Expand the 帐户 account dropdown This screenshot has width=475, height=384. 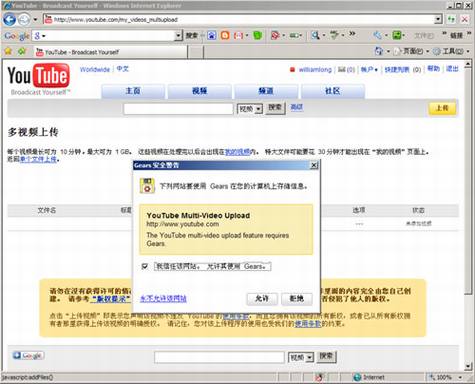coord(369,69)
